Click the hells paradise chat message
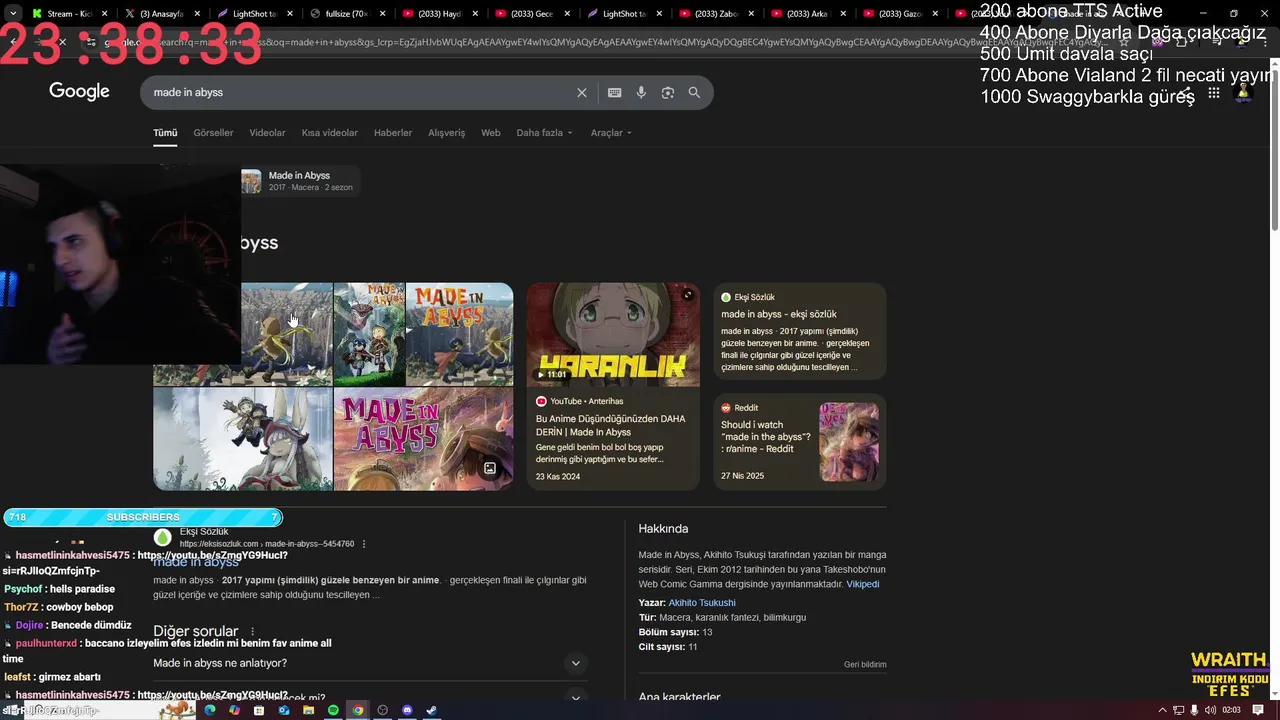Screen dimensions: 1280x720 click(x=59, y=589)
